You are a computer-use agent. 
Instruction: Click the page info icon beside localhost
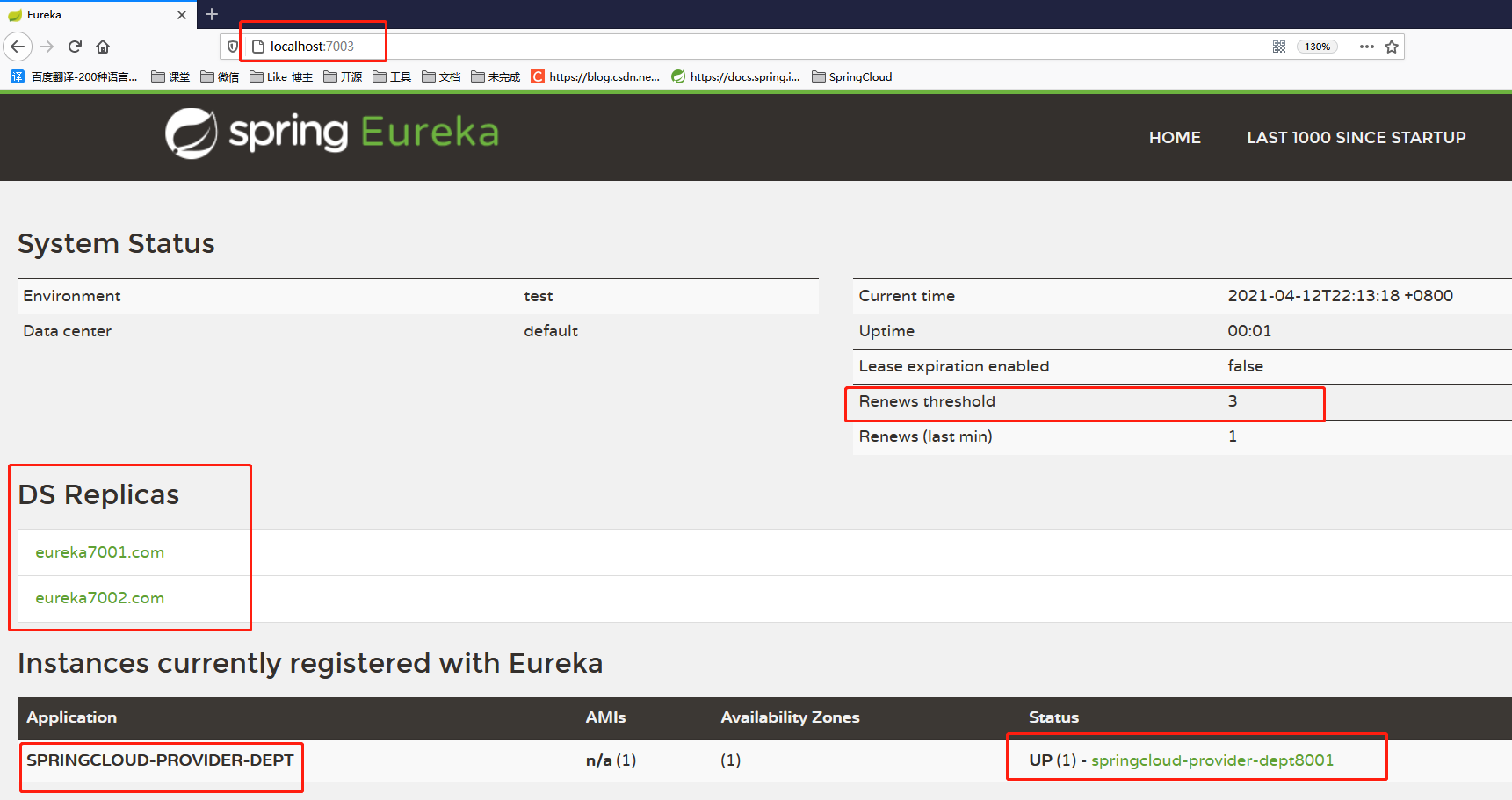(258, 47)
